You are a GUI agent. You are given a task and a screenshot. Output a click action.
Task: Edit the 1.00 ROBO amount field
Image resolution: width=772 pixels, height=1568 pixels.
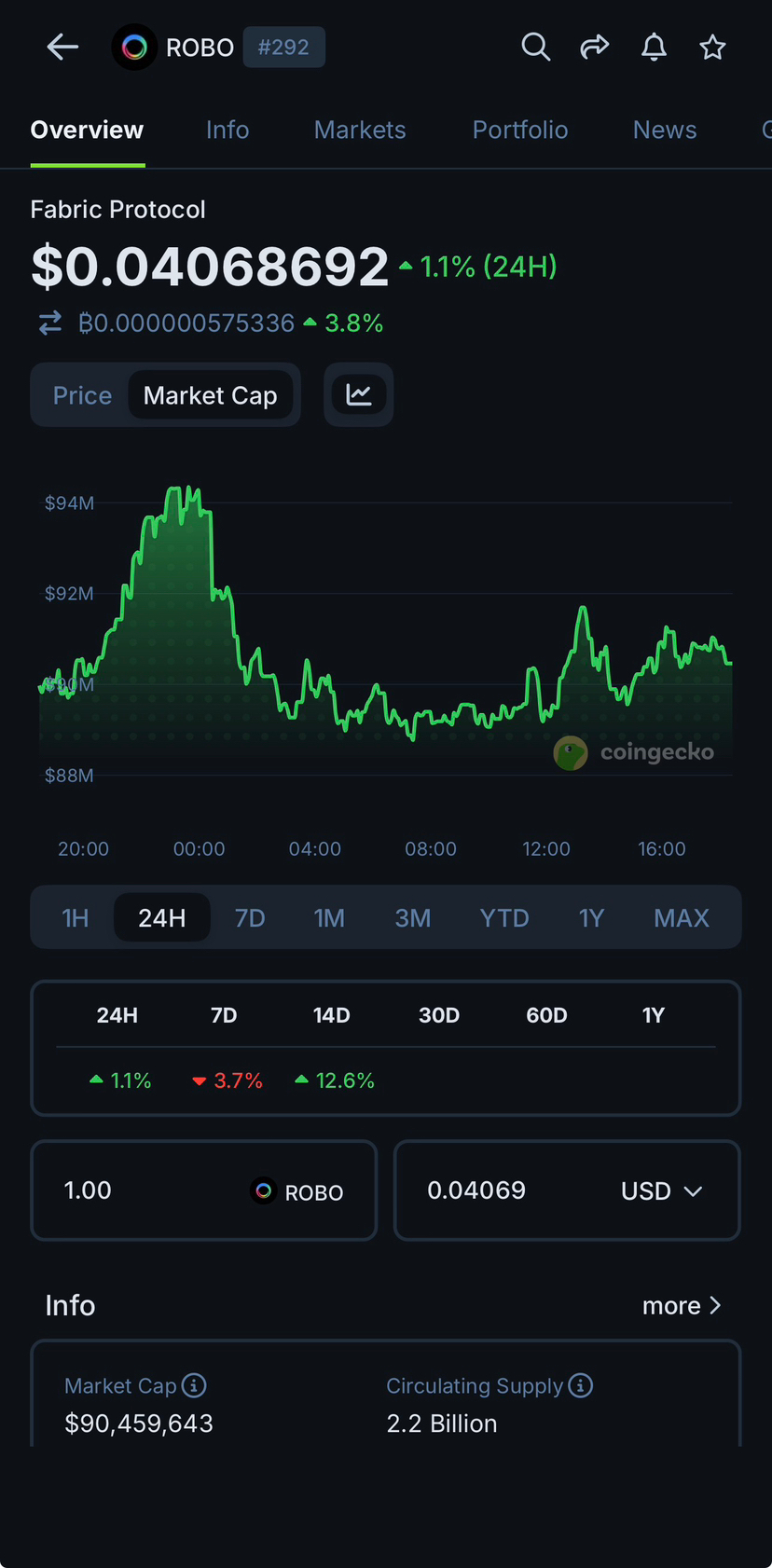click(x=204, y=1190)
